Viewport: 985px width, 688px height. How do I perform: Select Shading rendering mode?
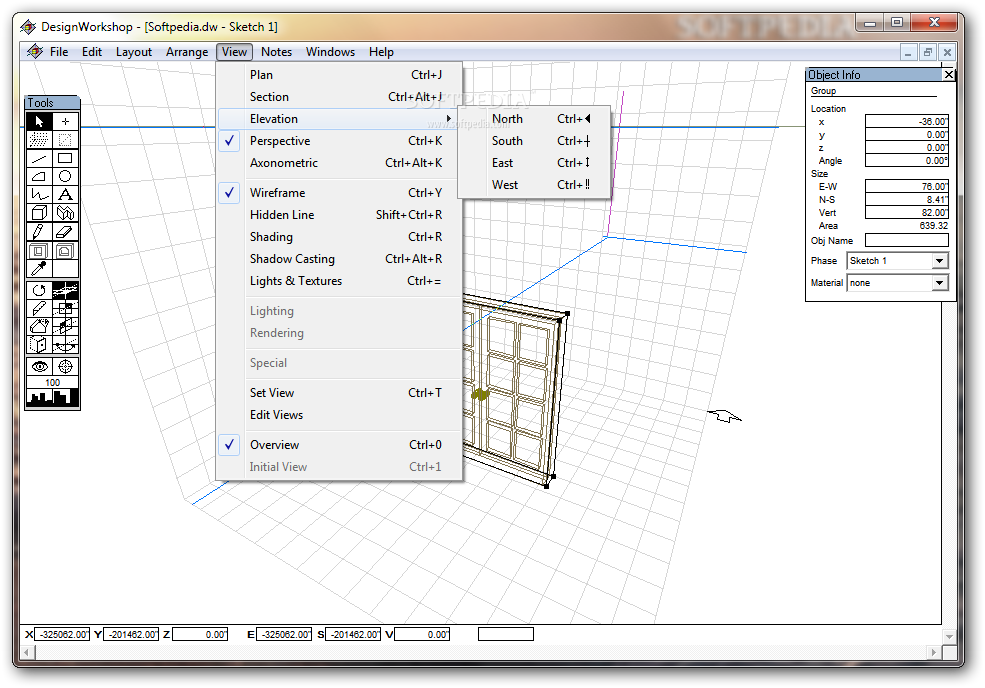point(340,237)
